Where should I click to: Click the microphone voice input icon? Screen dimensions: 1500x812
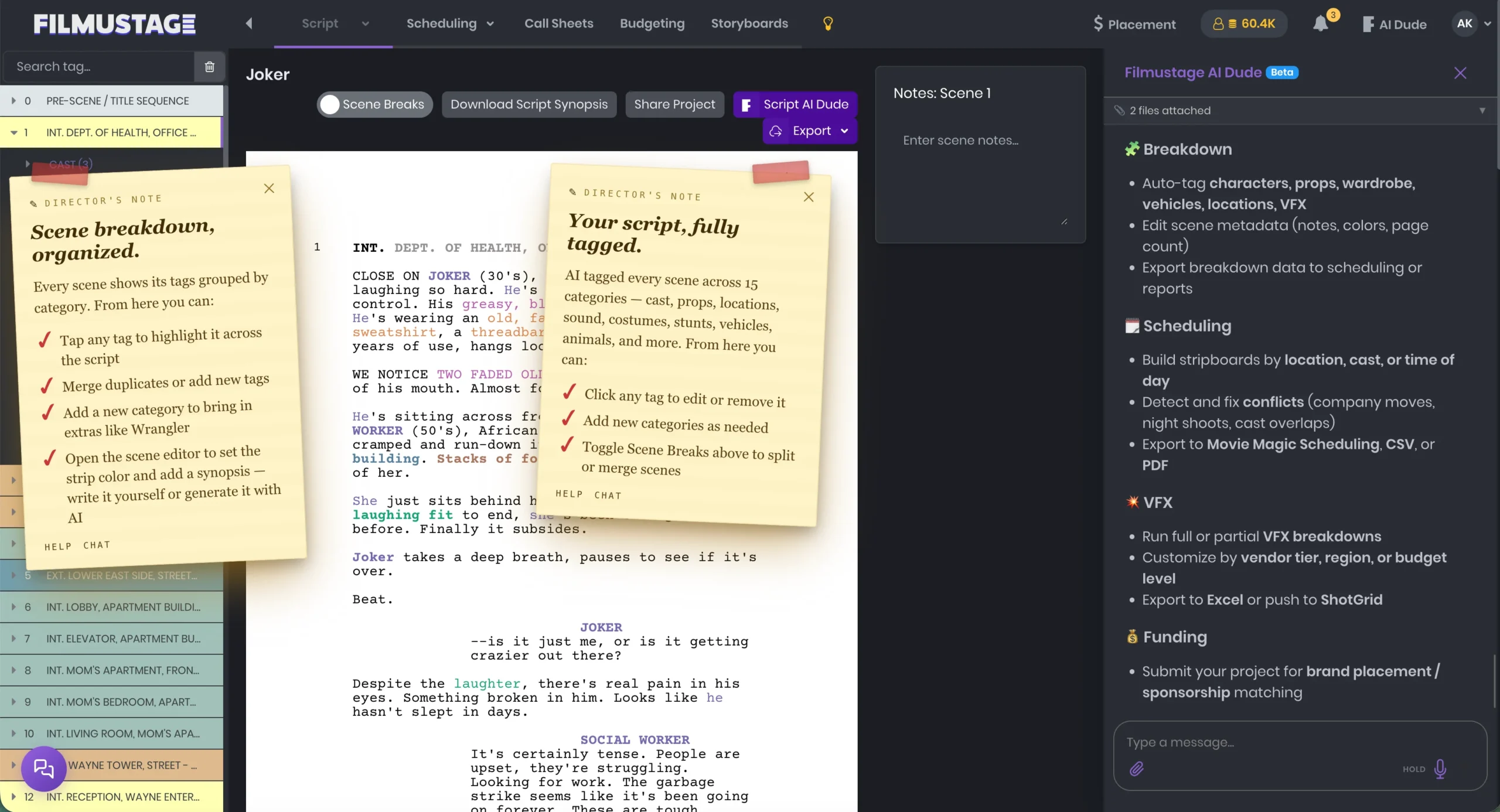[x=1440, y=769]
